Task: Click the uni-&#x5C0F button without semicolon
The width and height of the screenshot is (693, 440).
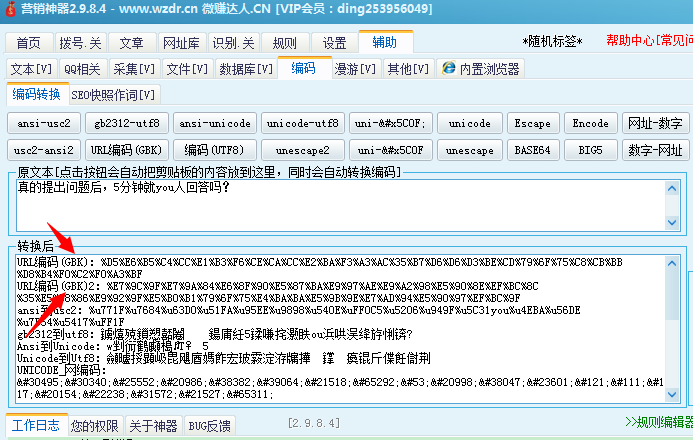Action: (x=391, y=150)
